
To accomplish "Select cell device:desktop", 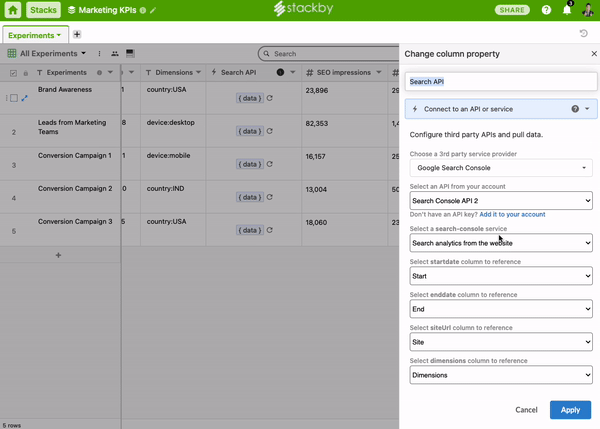I will click(173, 131).
